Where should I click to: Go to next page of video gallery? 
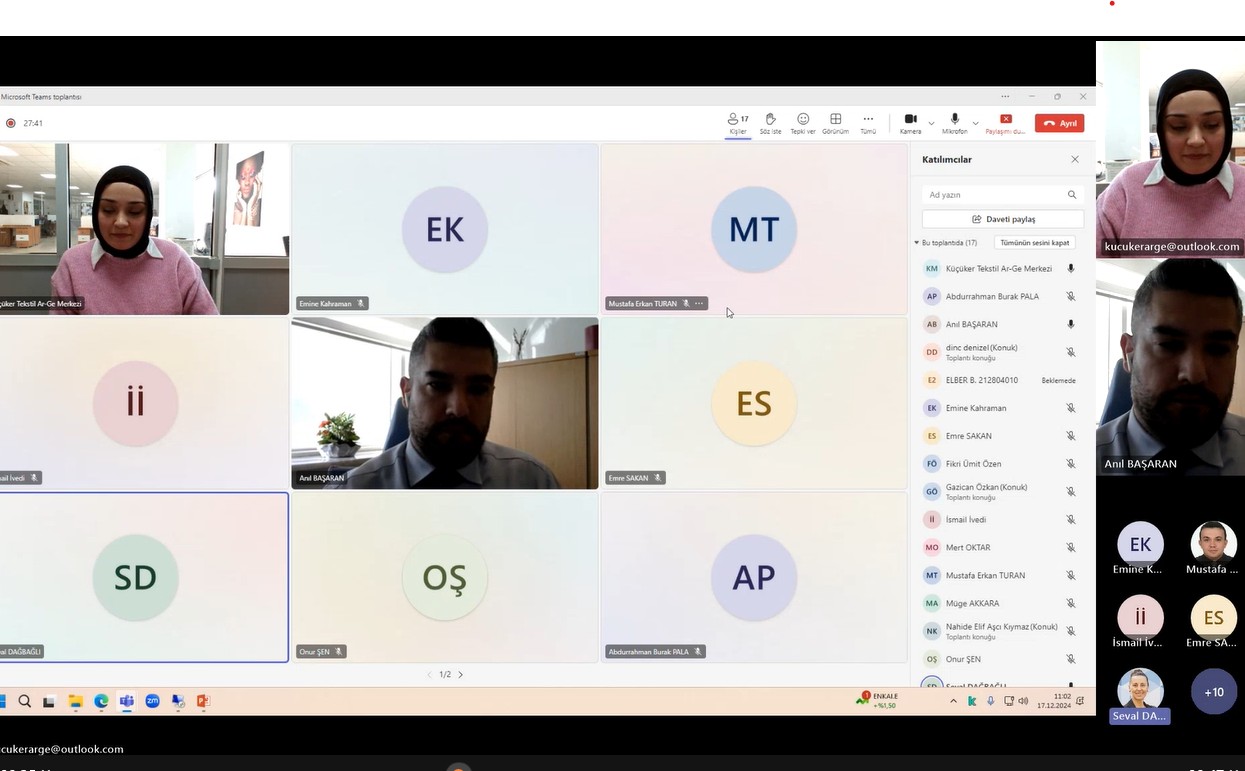(x=461, y=675)
